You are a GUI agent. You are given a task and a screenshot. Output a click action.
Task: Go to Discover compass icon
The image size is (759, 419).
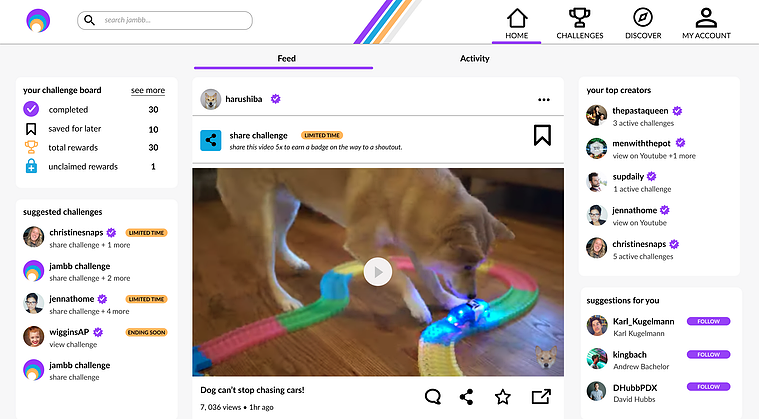point(643,18)
